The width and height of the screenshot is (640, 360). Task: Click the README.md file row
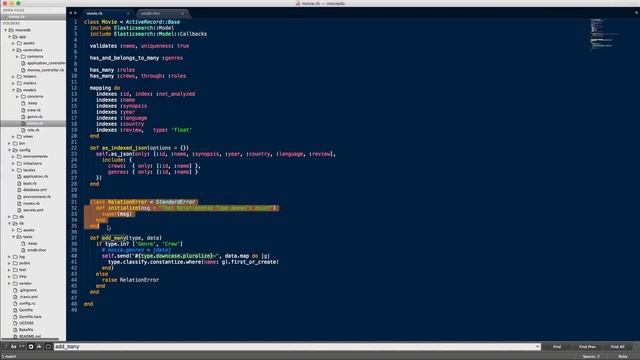click(x=33, y=336)
